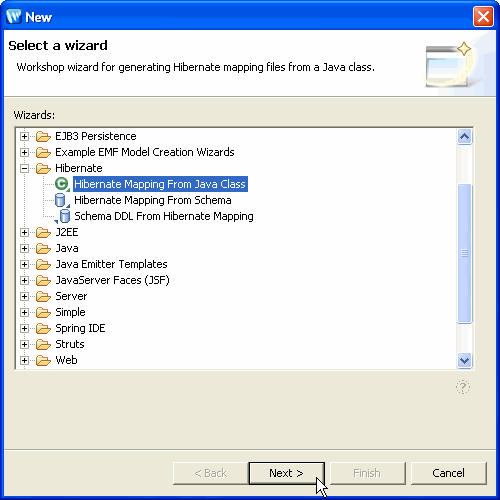Select the J2EE label
Screen dimensions: 500x500
tap(67, 232)
